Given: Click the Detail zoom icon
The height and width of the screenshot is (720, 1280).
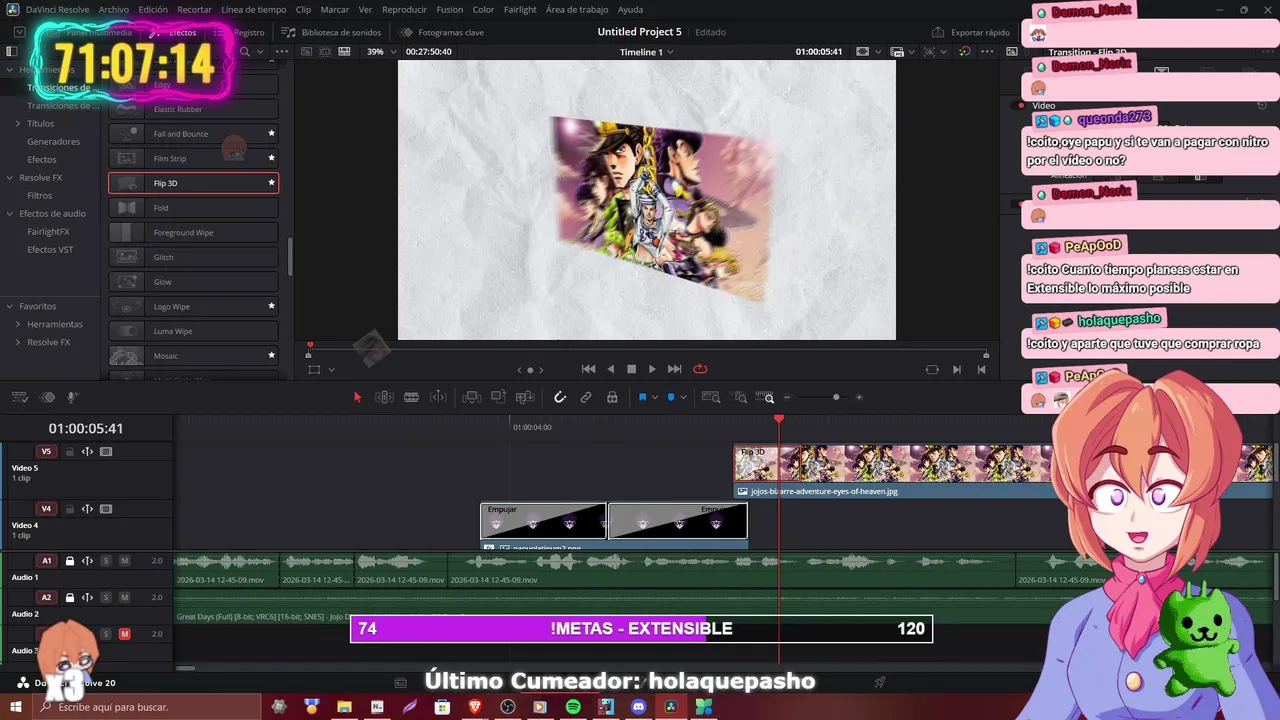Looking at the screenshot, I should click(x=741, y=397).
